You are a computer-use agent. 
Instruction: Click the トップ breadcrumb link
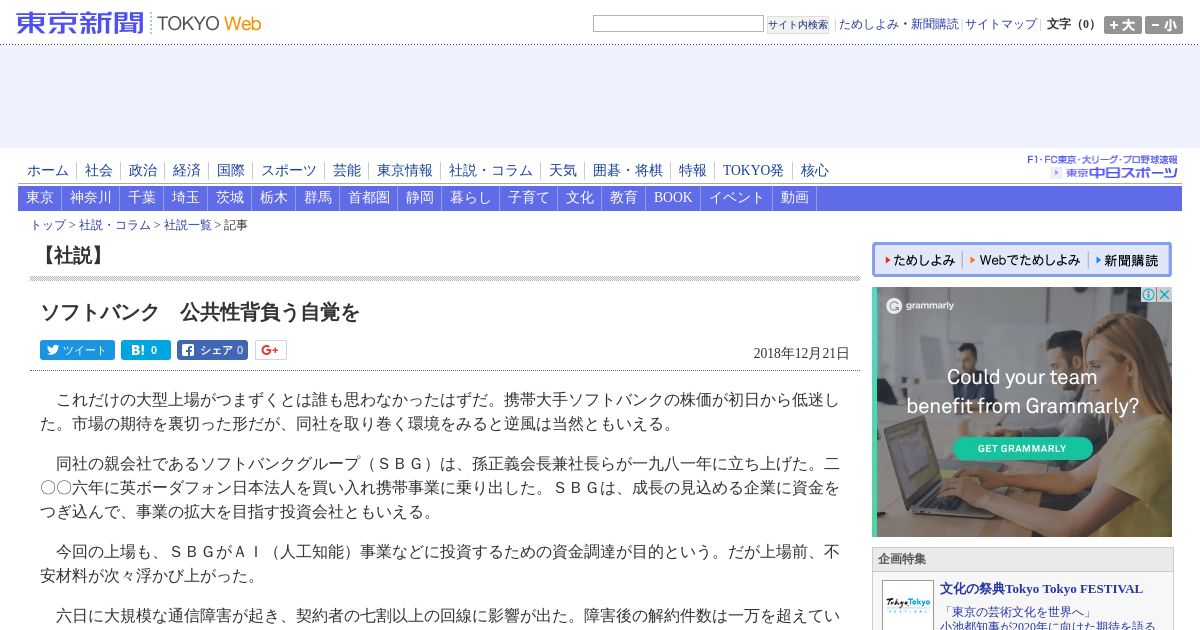48,226
